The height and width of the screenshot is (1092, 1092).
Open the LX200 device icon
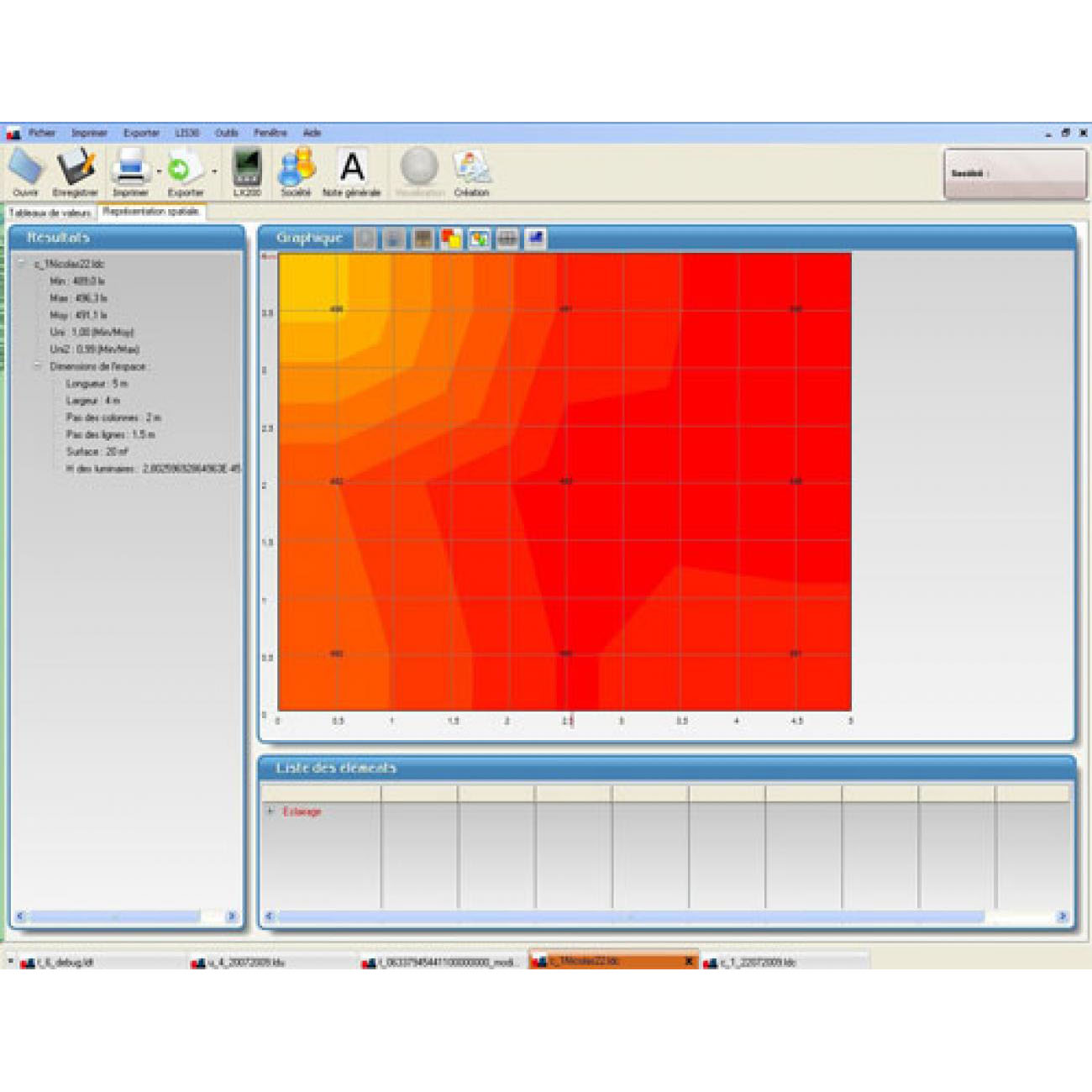point(245,168)
